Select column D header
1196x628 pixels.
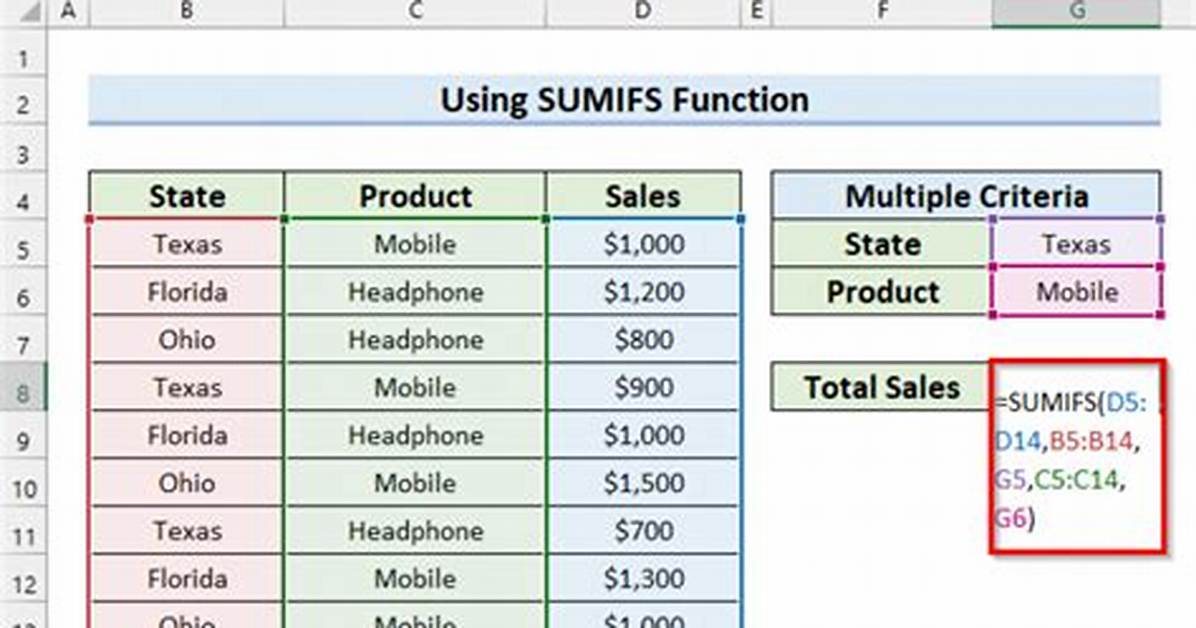(x=643, y=11)
